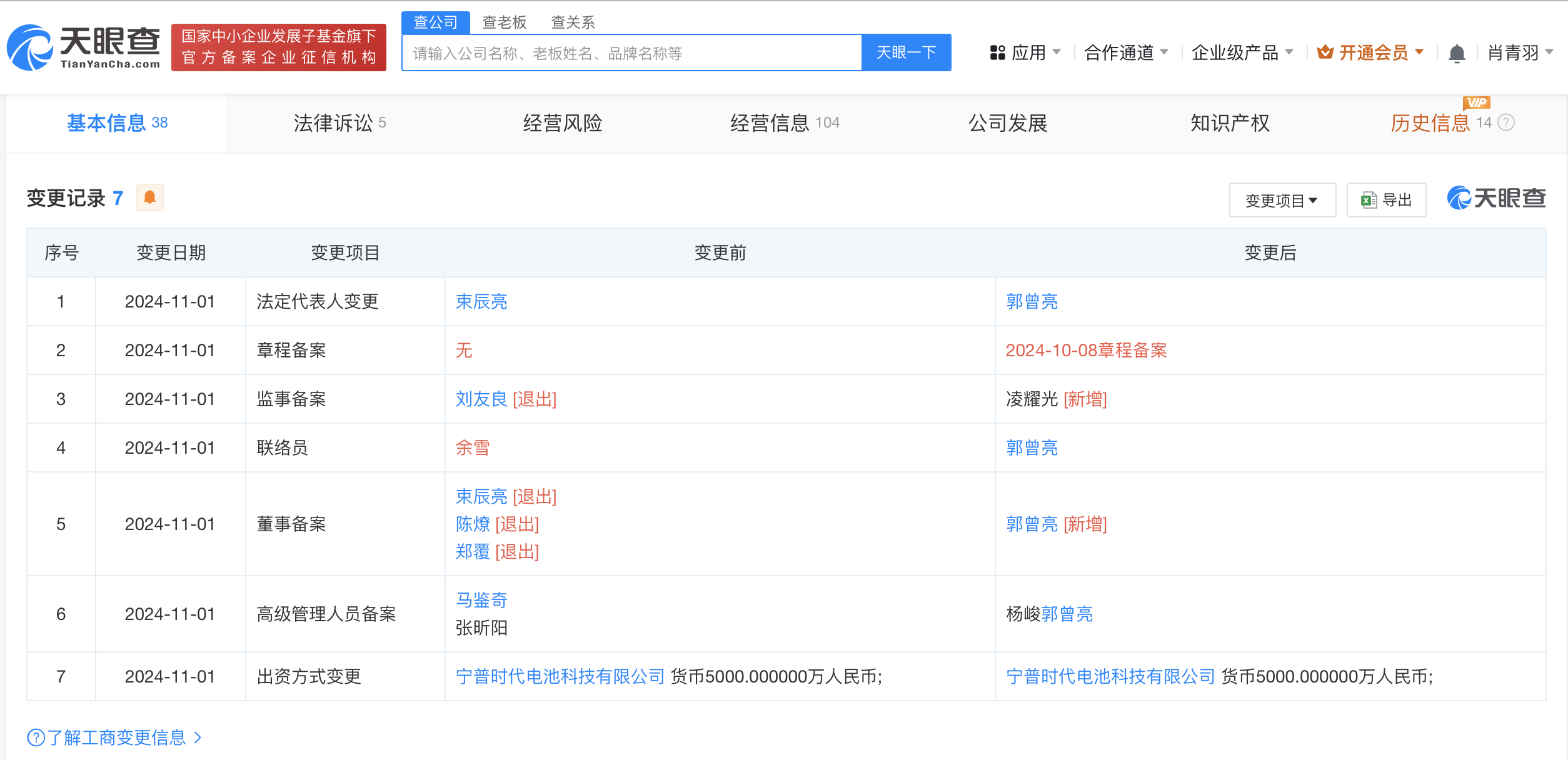Click the Excel icon on the 导出 button

pos(1369,200)
